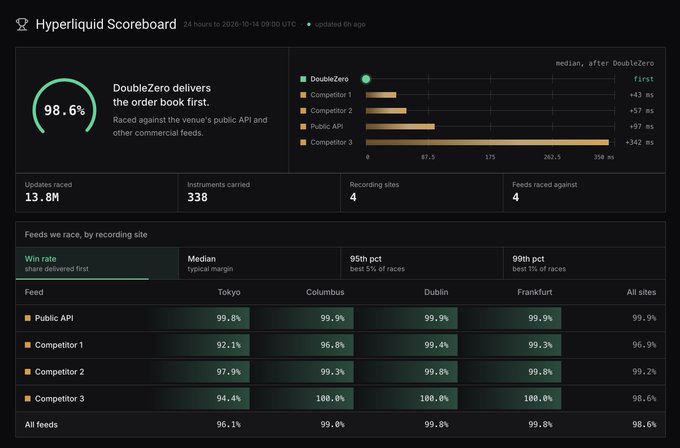
Task: Click the All sites column header
Action: 641,292
